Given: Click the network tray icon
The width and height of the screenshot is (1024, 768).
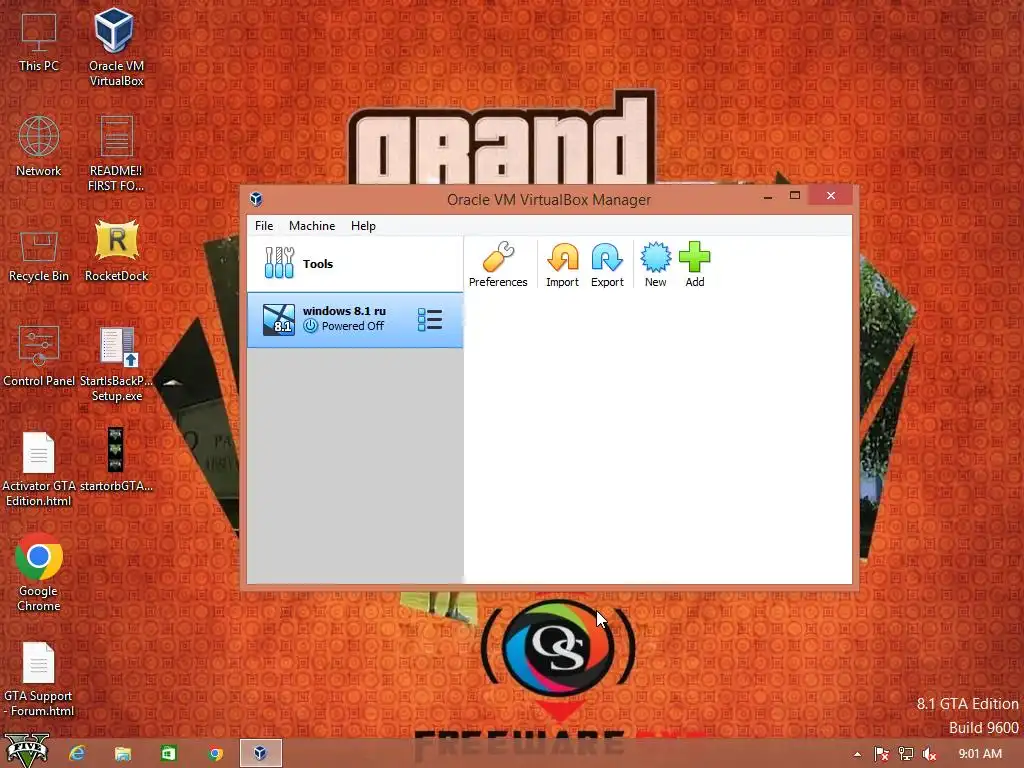Looking at the screenshot, I should click(905, 754).
